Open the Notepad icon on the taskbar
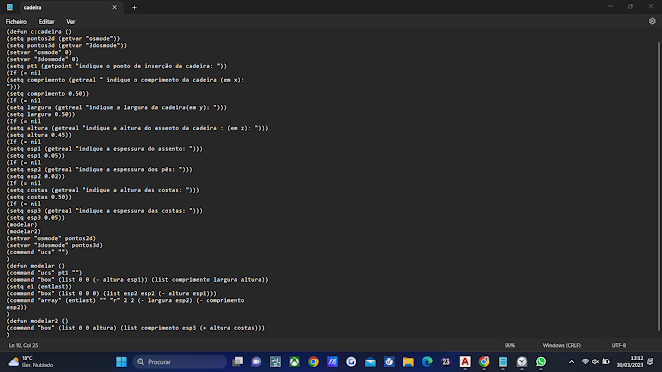The height and width of the screenshot is (372, 662). click(503, 362)
